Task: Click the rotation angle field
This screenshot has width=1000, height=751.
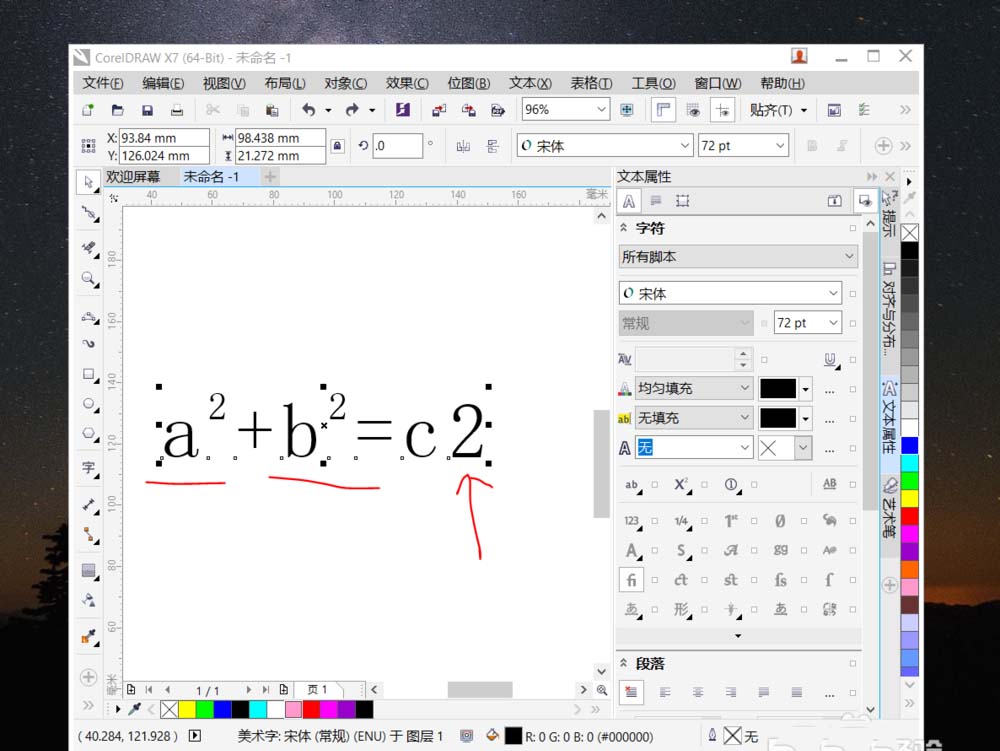Action: point(397,146)
